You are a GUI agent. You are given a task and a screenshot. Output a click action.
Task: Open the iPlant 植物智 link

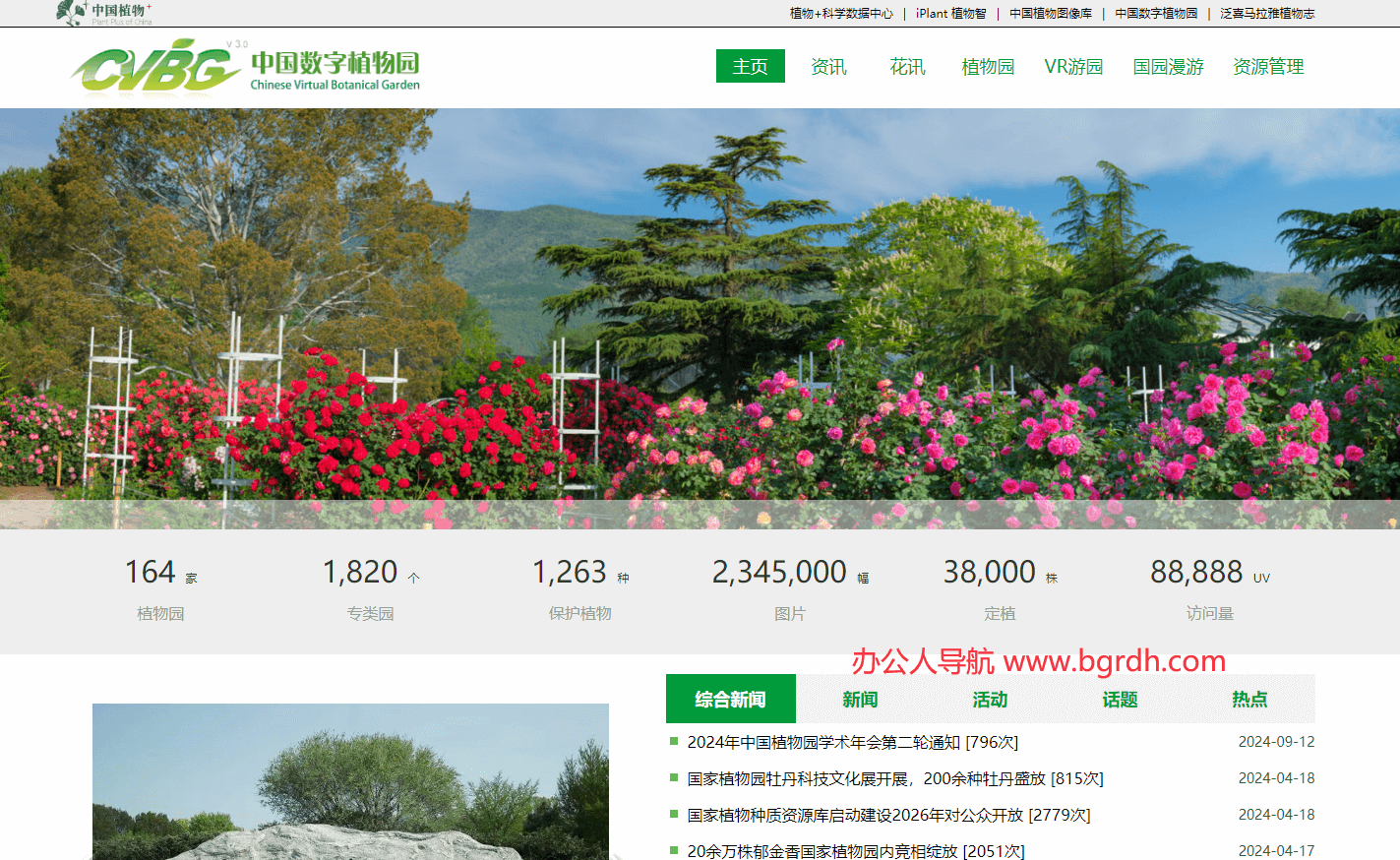point(950,14)
